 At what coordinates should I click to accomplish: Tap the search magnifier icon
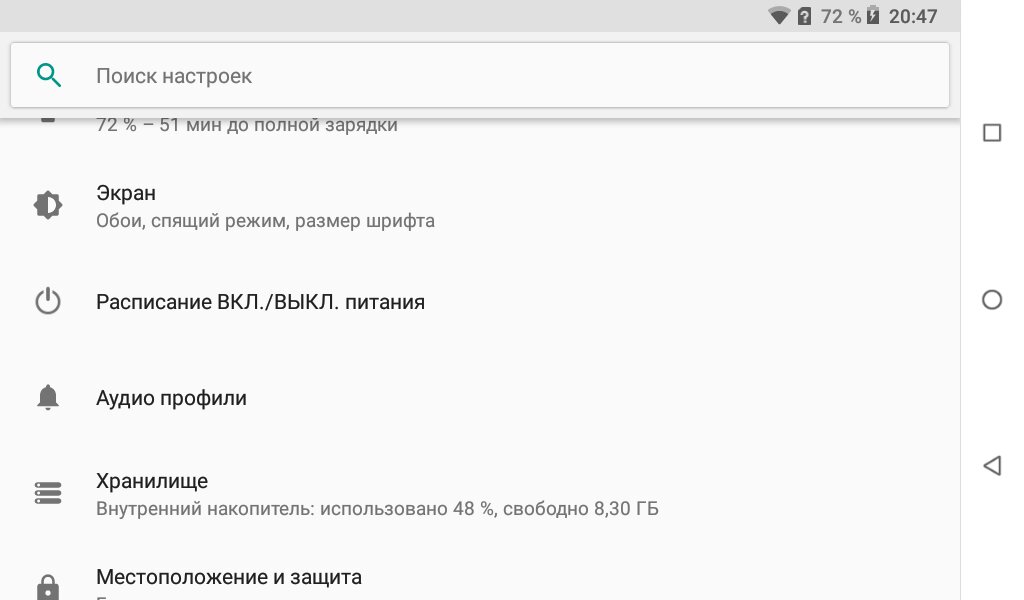[x=48, y=75]
